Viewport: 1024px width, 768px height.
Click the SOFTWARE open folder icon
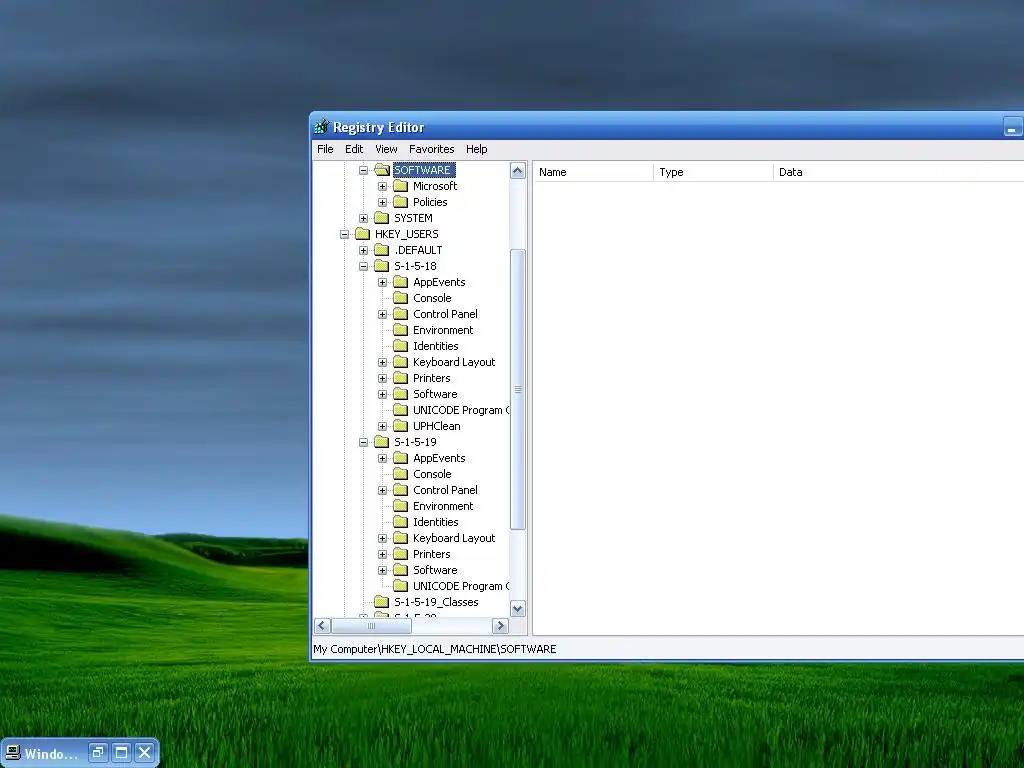tap(382, 170)
